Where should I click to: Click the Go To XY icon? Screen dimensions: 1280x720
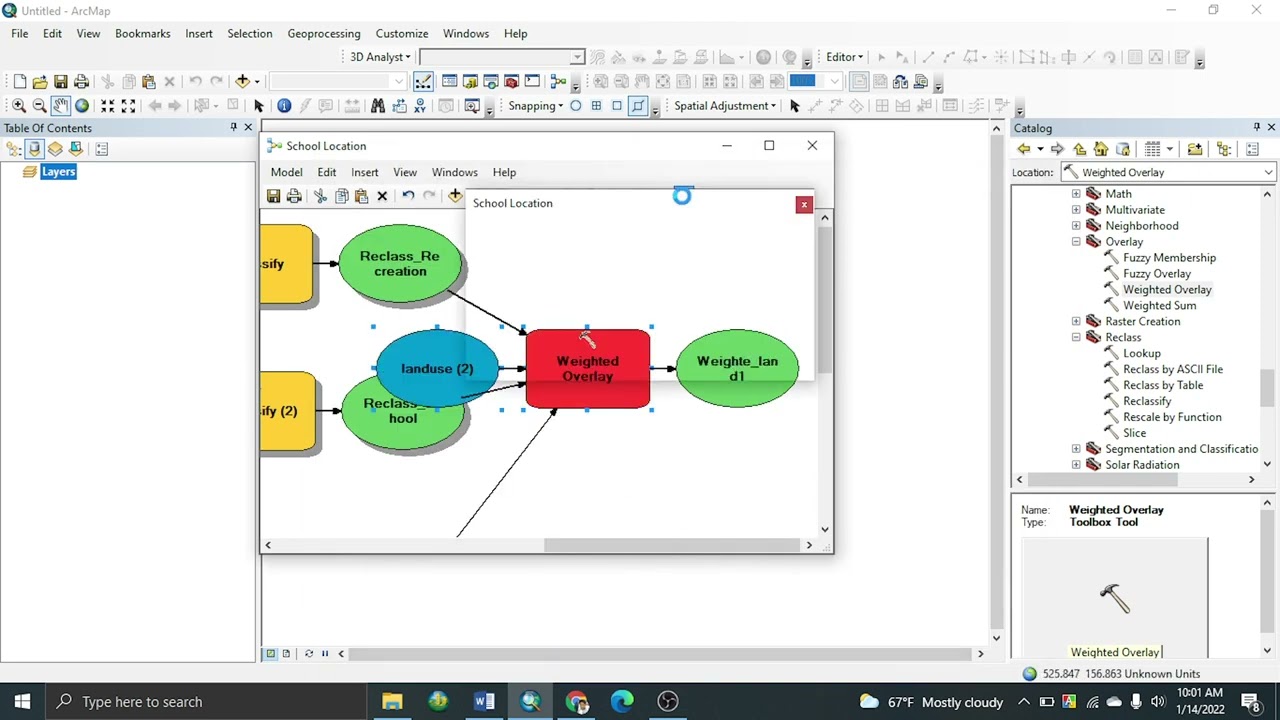420,105
